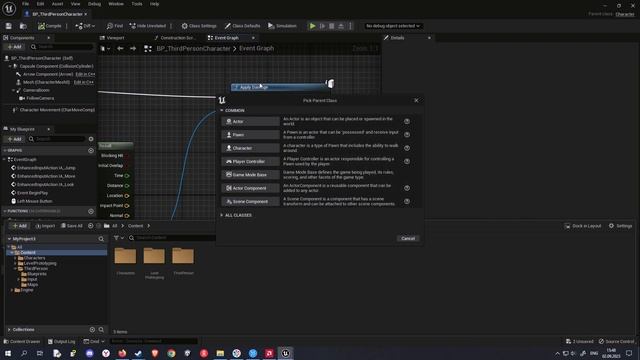Click Add in the My Blueprint panel
Screen dimensions: 640x360
[14, 139]
